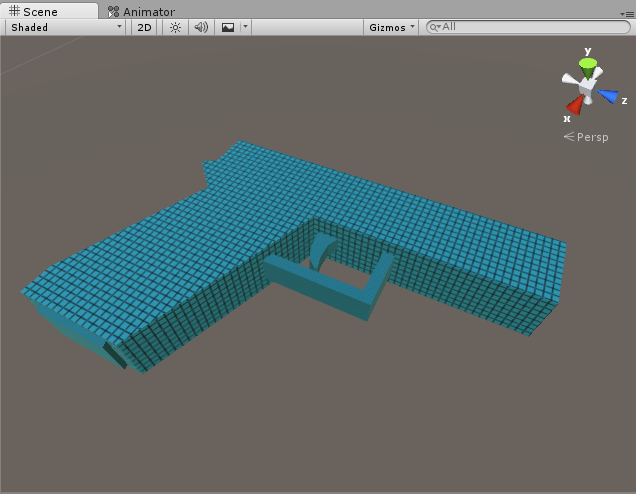The height and width of the screenshot is (494, 636).
Task: Open the Gizmos dropdown menu
Action: [391, 27]
